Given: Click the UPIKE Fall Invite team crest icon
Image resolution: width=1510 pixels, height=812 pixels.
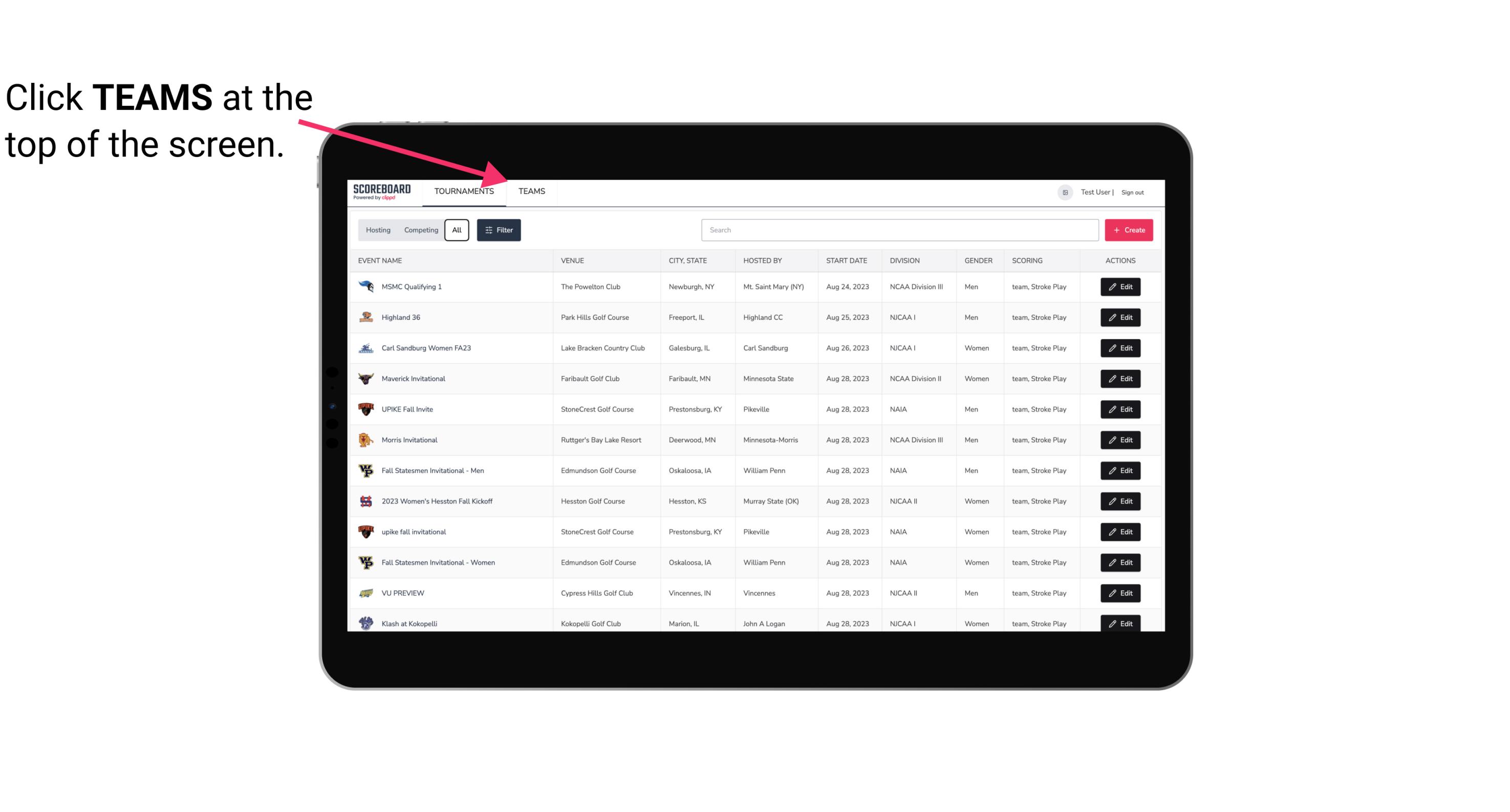Looking at the screenshot, I should (x=365, y=409).
